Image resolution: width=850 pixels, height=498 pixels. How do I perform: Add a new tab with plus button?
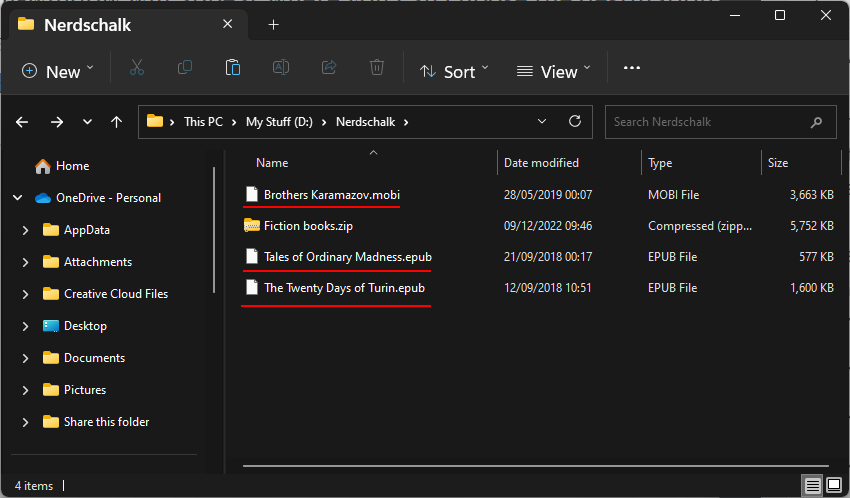(274, 24)
